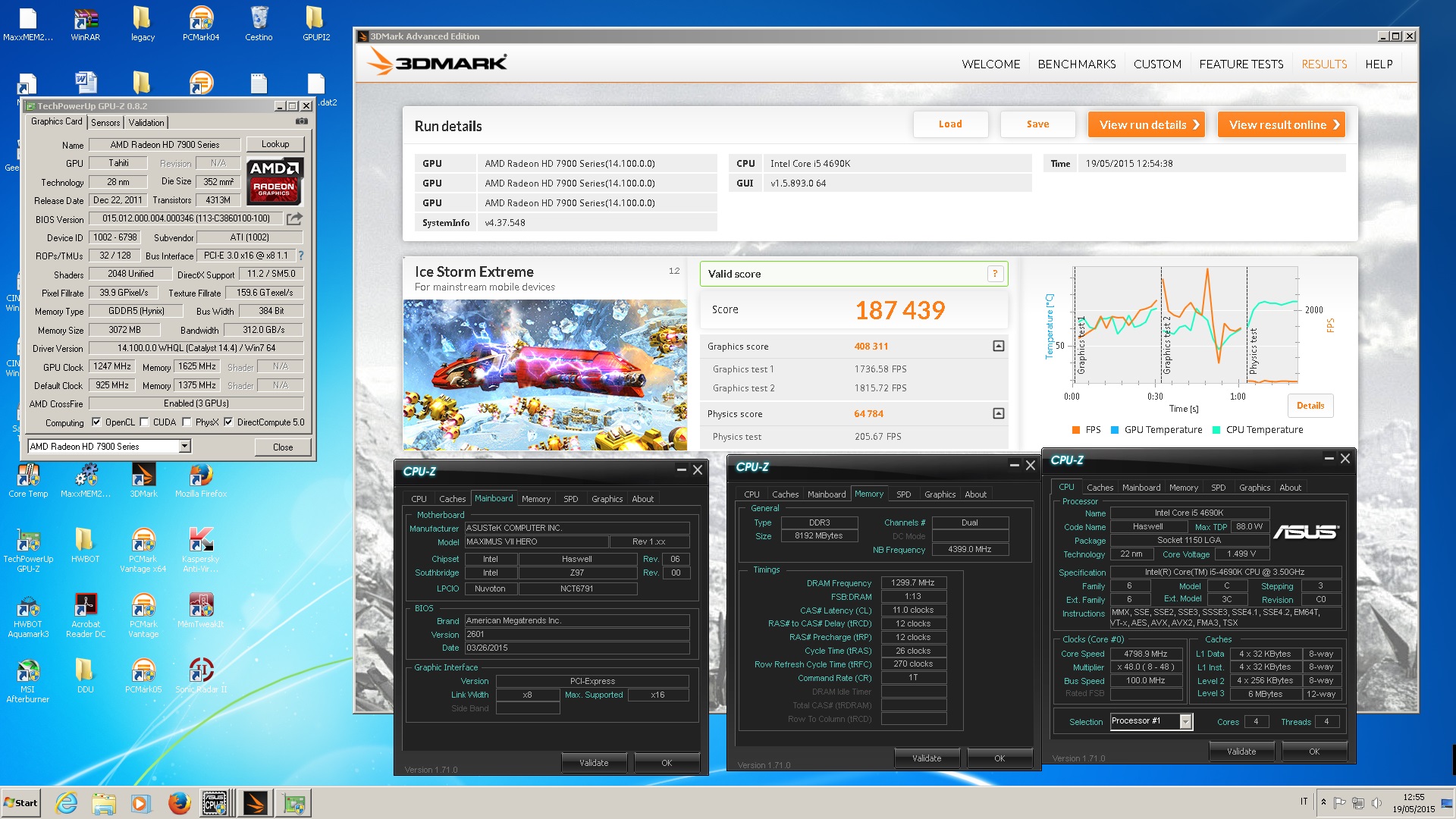
Task: Click View run details button
Action: coord(1147,124)
